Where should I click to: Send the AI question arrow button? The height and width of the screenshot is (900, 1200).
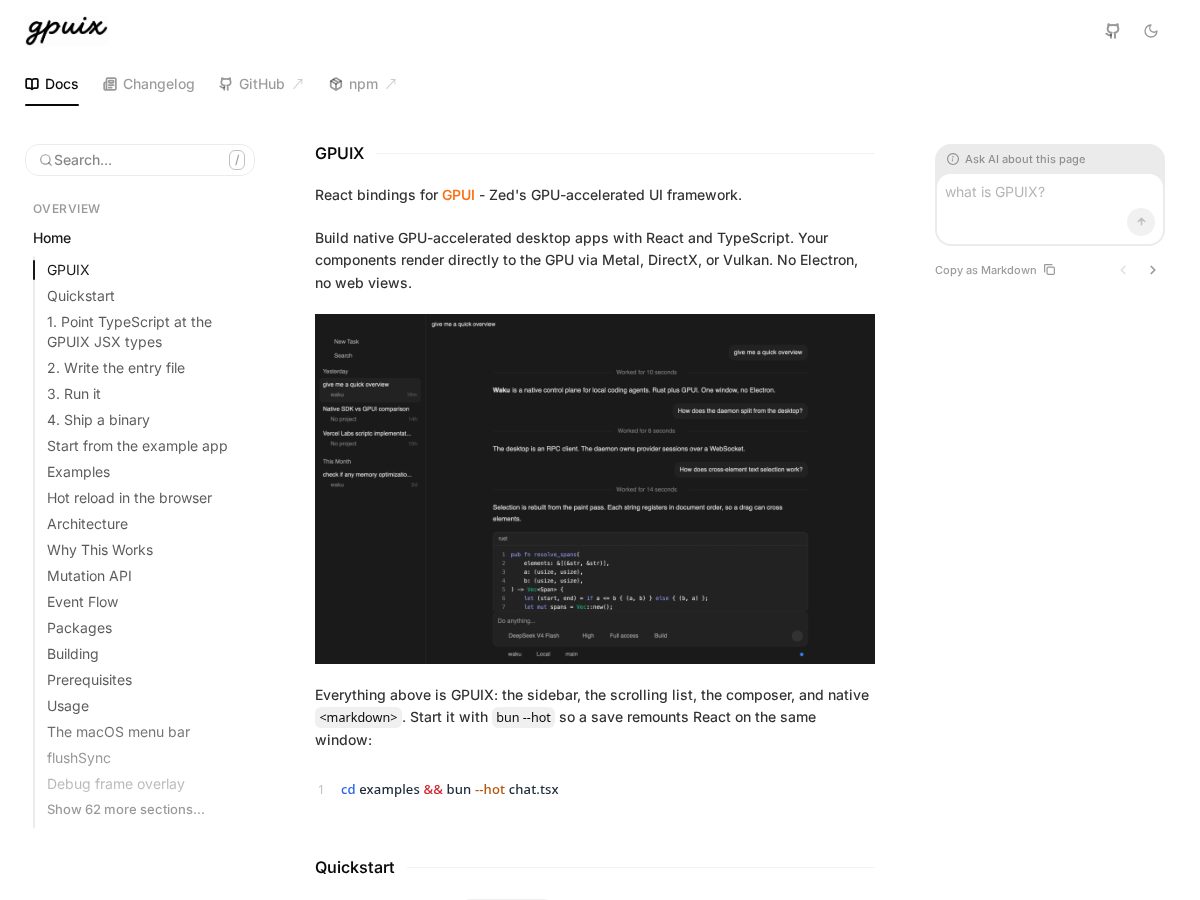[1141, 222]
